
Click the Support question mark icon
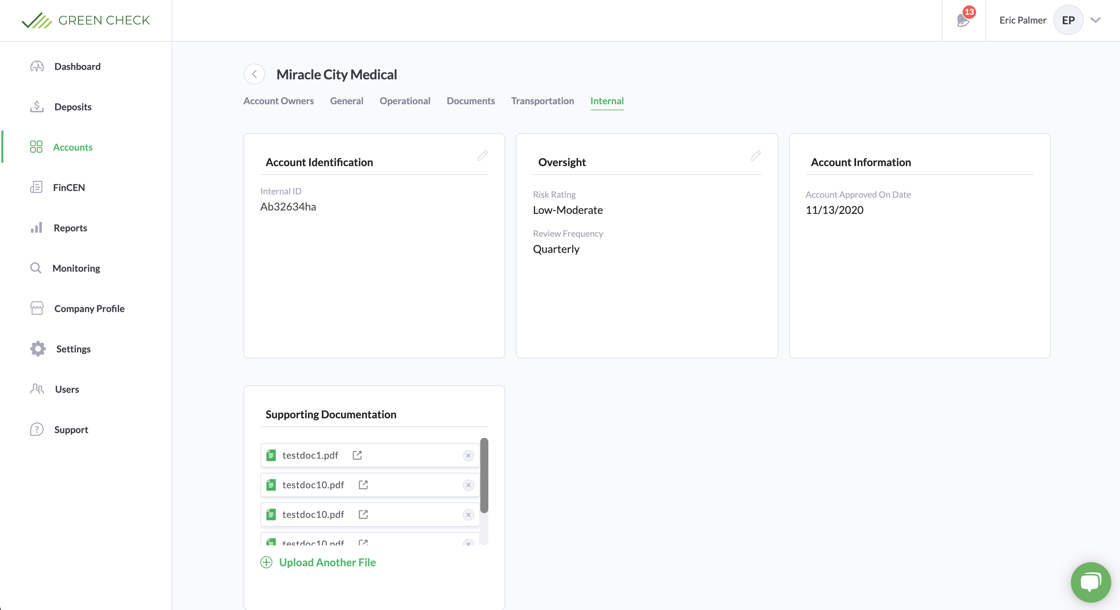pyautogui.click(x=37, y=429)
